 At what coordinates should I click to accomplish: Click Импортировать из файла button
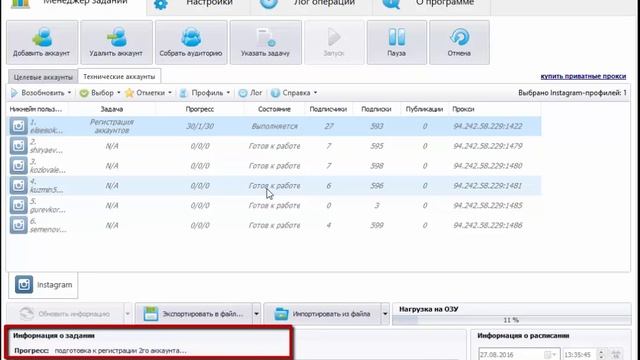tap(322, 314)
